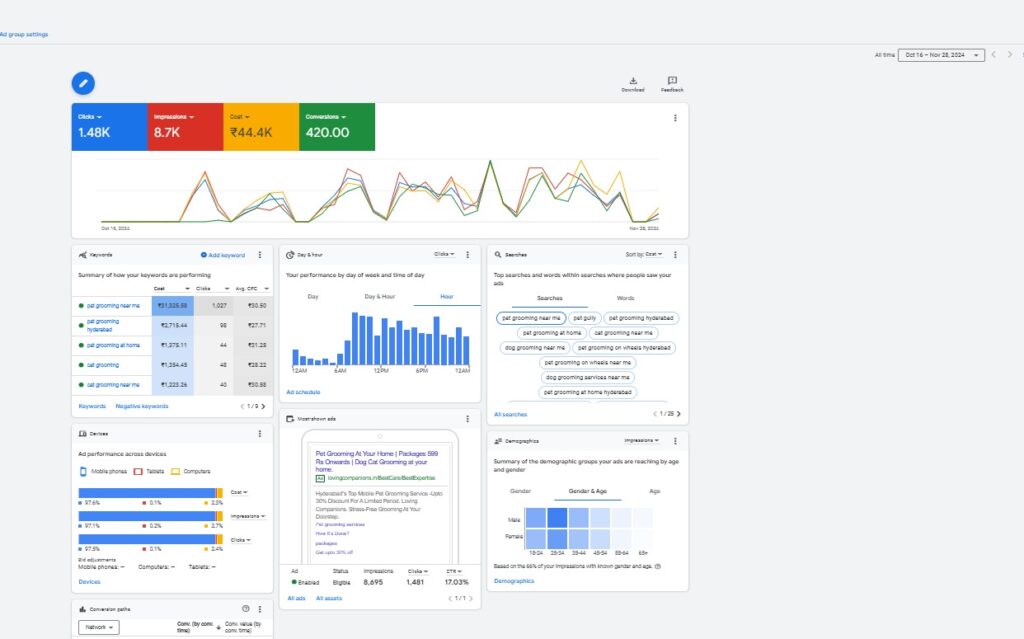
Task: Switch to the Words tab in Searches
Action: point(625,298)
